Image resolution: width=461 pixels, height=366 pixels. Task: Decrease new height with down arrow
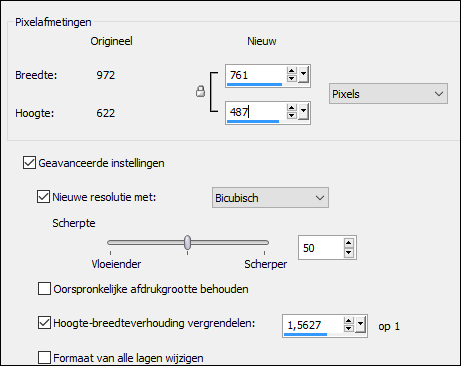tap(292, 115)
